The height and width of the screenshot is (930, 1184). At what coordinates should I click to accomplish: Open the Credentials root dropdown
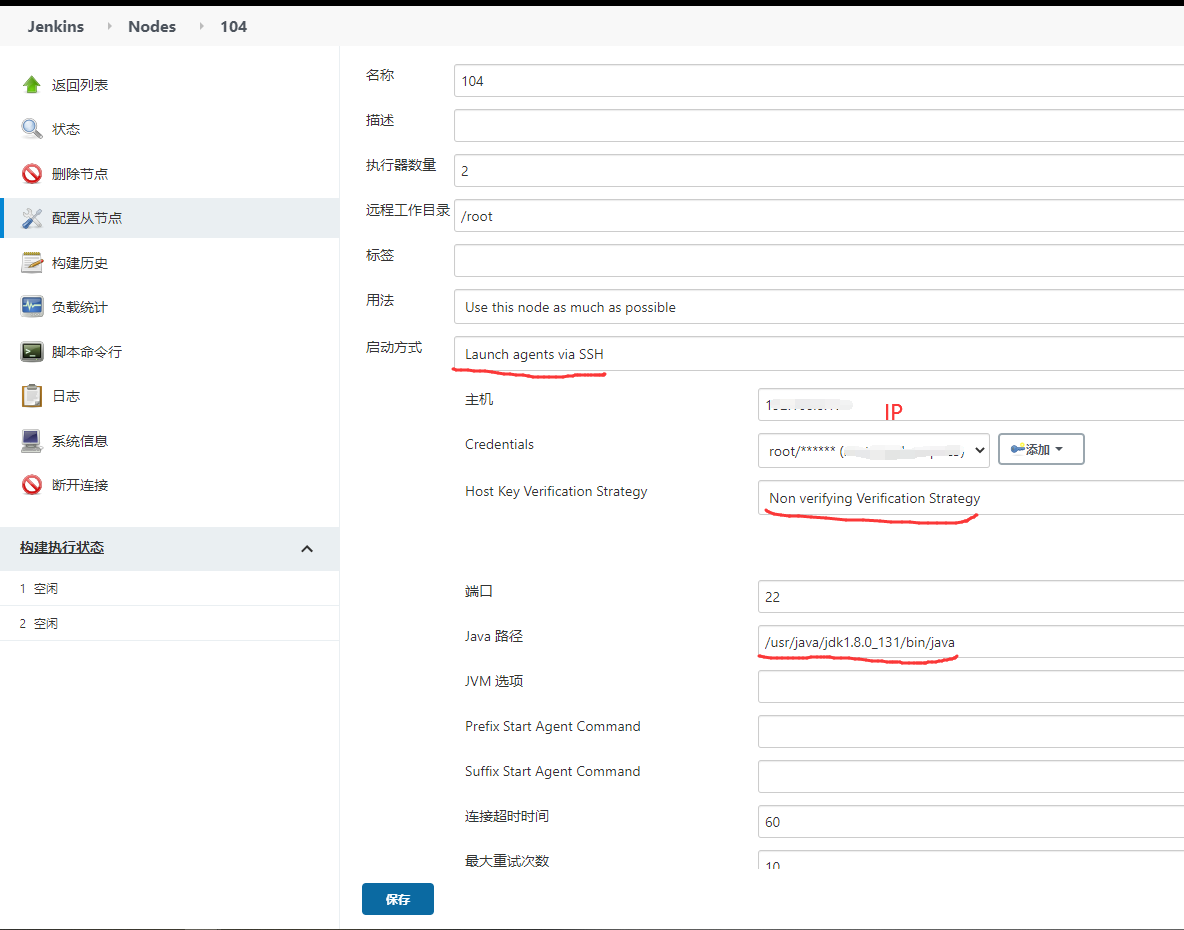(874, 451)
